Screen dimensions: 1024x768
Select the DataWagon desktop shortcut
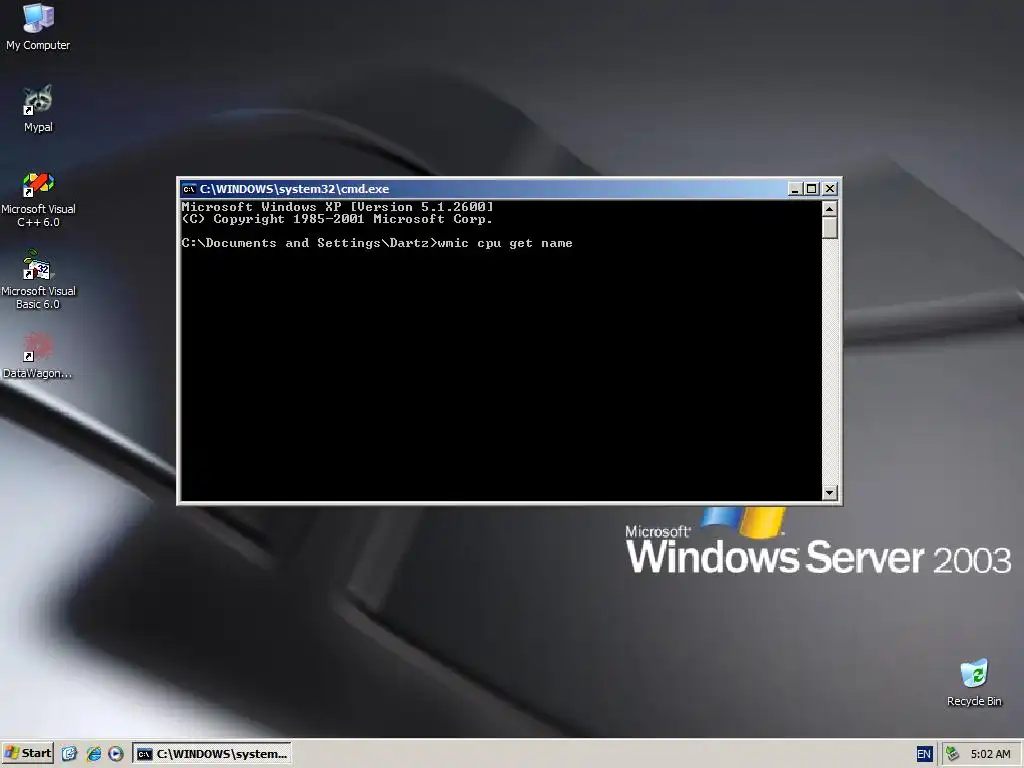click(x=38, y=356)
